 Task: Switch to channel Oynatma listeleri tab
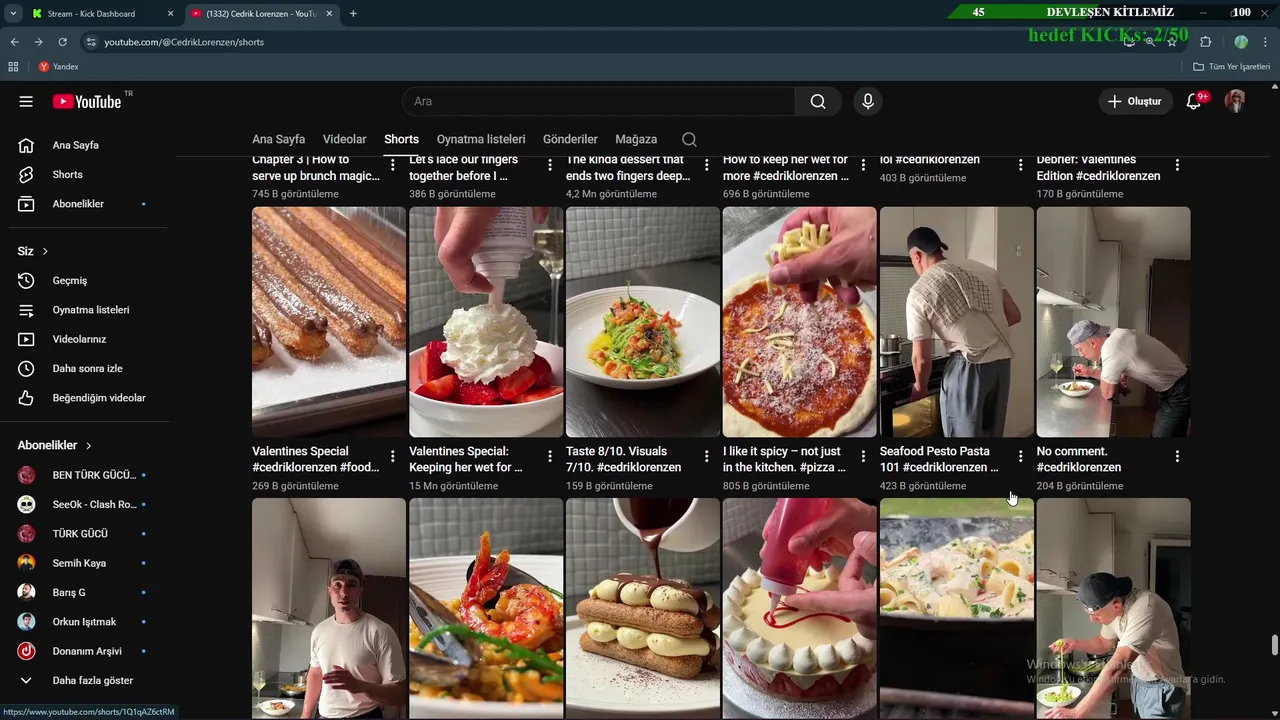click(480, 139)
